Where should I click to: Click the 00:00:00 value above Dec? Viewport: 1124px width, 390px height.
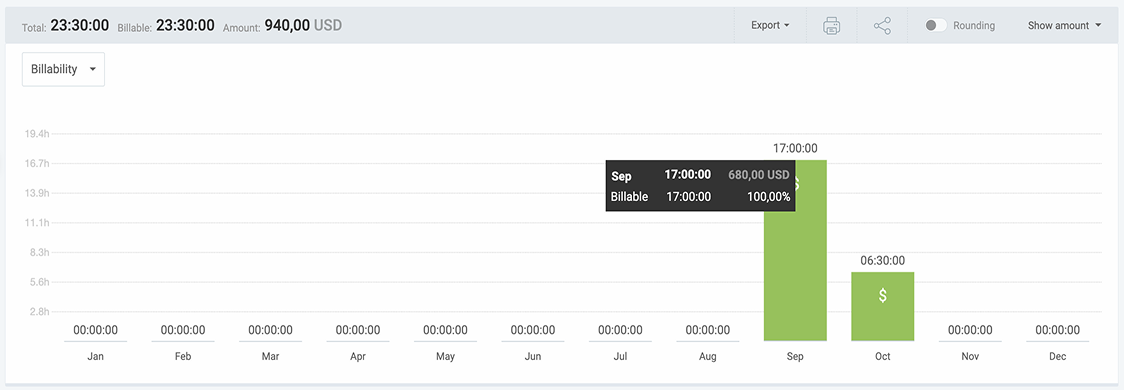1057,330
